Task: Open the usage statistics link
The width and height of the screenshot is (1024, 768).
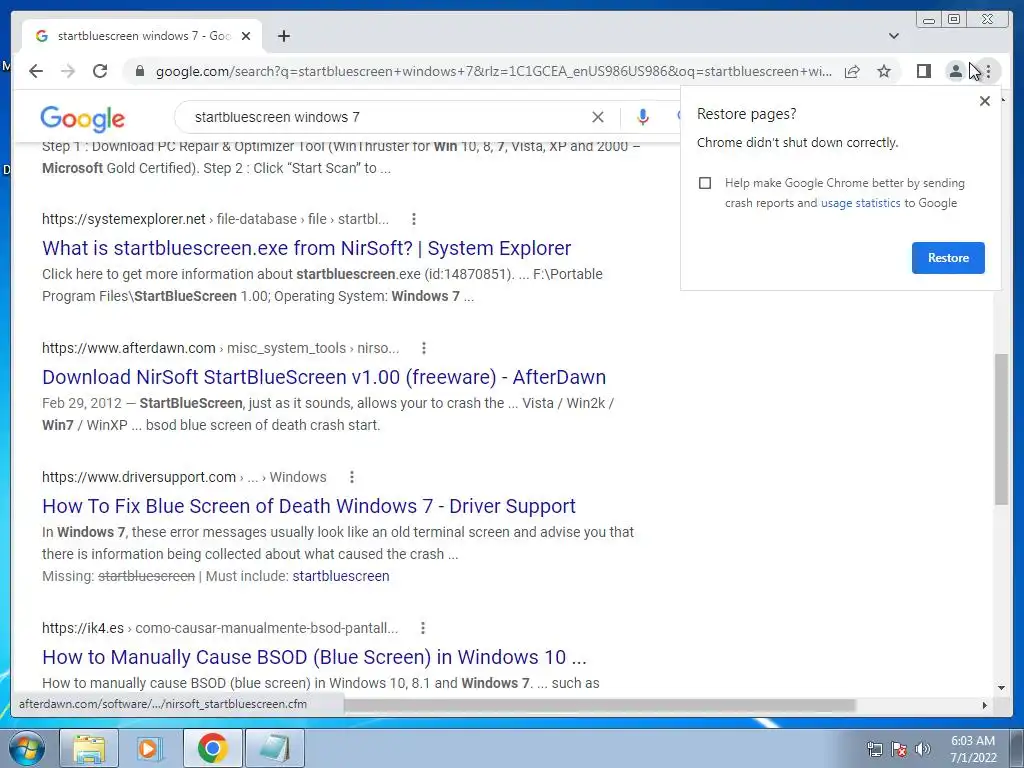Action: pos(860,203)
